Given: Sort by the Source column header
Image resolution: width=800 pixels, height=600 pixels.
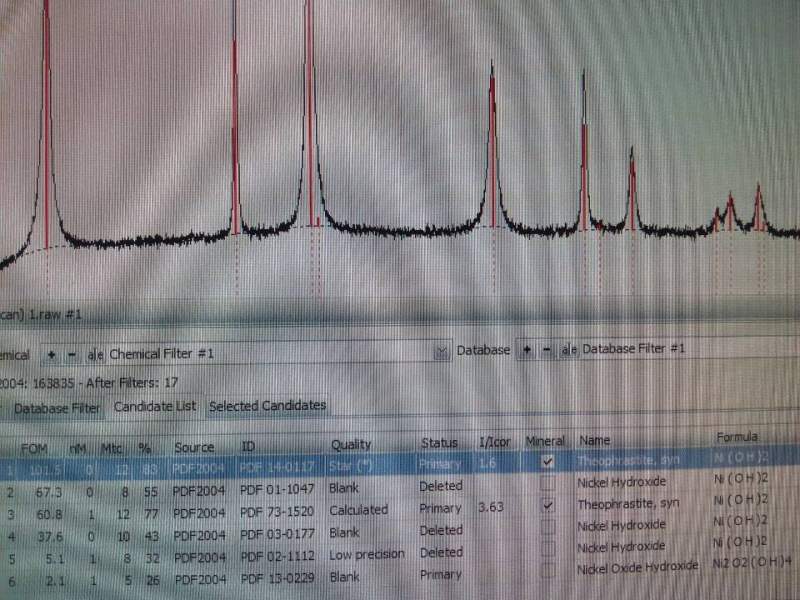Looking at the screenshot, I should (194, 447).
